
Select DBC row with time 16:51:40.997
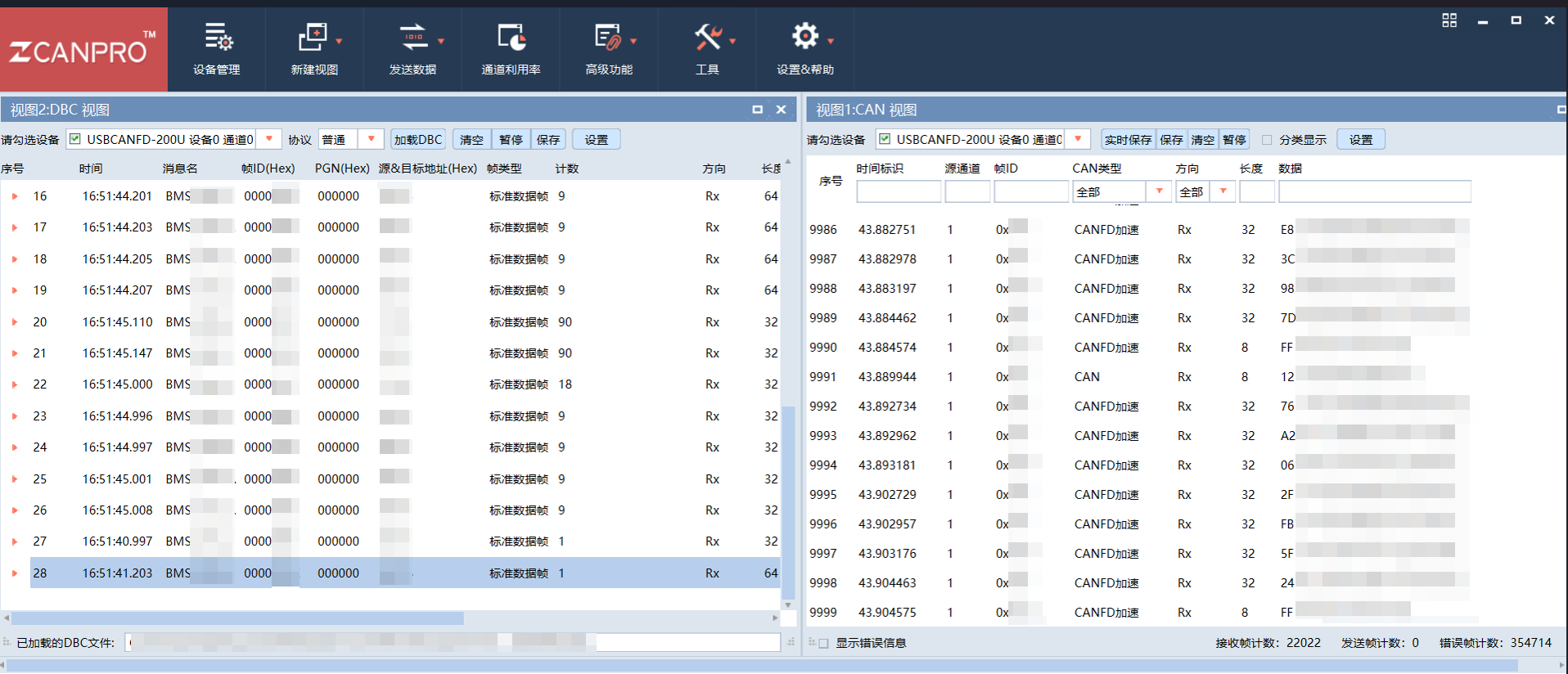(404, 541)
